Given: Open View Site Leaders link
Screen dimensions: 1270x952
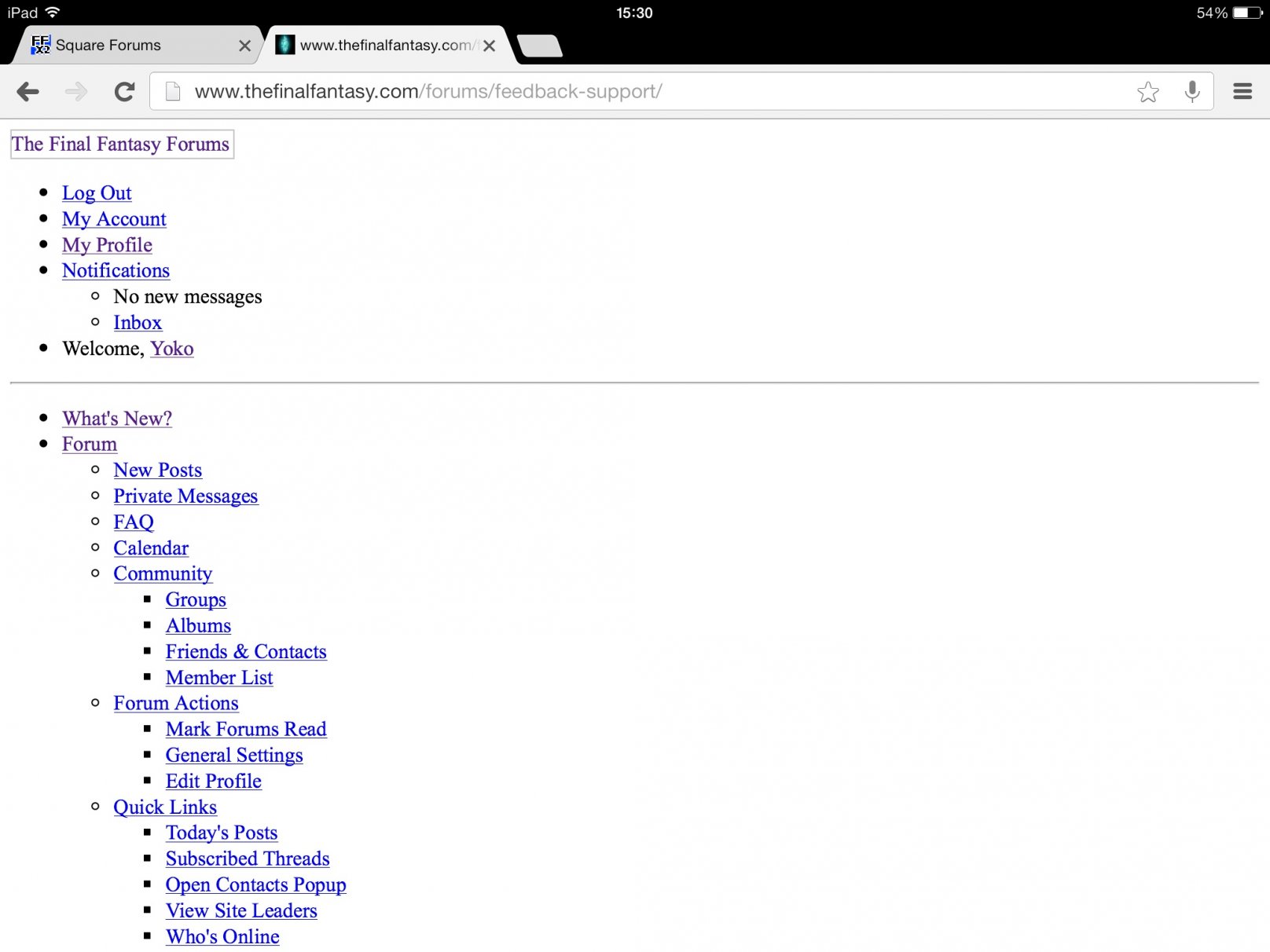Looking at the screenshot, I should pos(241,911).
